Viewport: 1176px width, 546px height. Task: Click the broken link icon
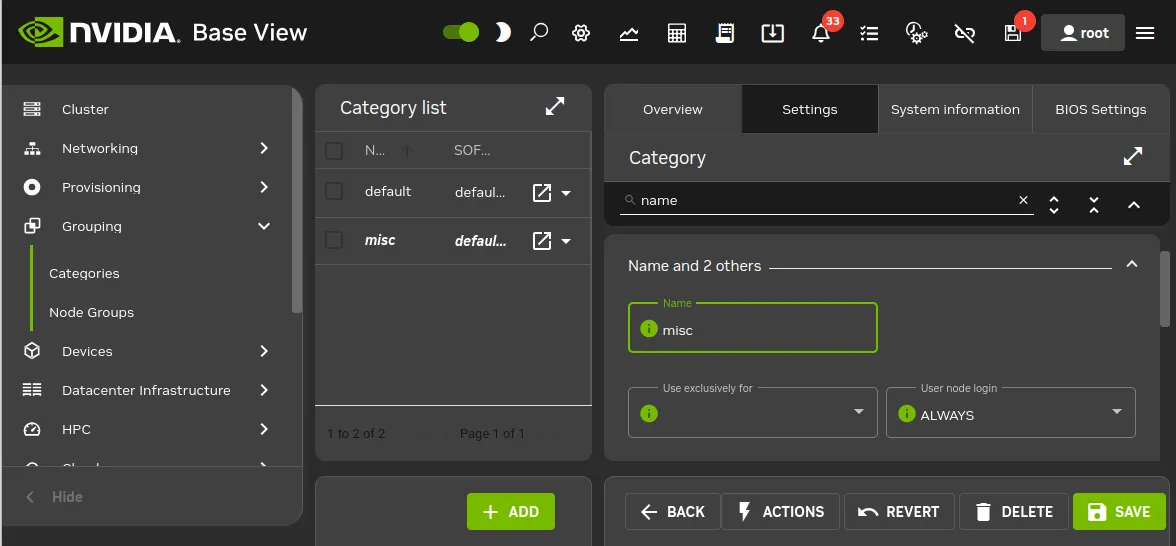point(964,33)
